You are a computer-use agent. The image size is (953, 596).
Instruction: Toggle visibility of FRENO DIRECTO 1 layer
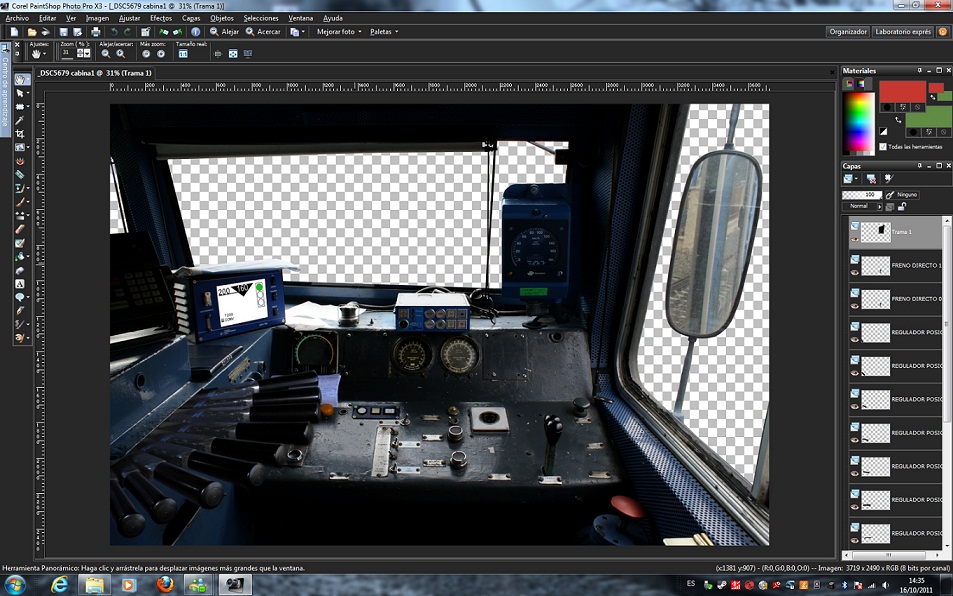pyautogui.click(x=855, y=271)
